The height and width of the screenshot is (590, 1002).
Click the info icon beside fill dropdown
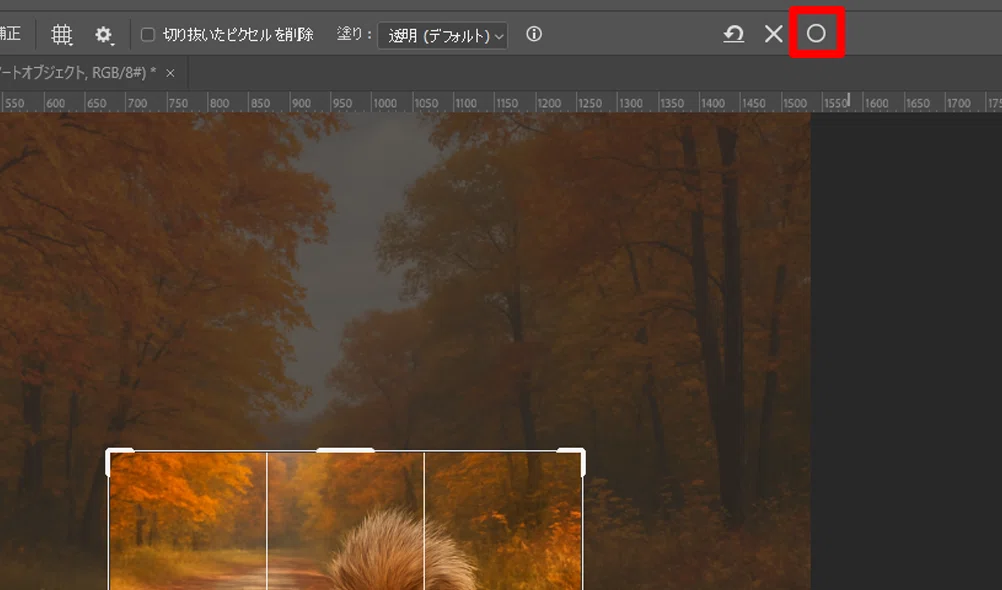pos(534,34)
